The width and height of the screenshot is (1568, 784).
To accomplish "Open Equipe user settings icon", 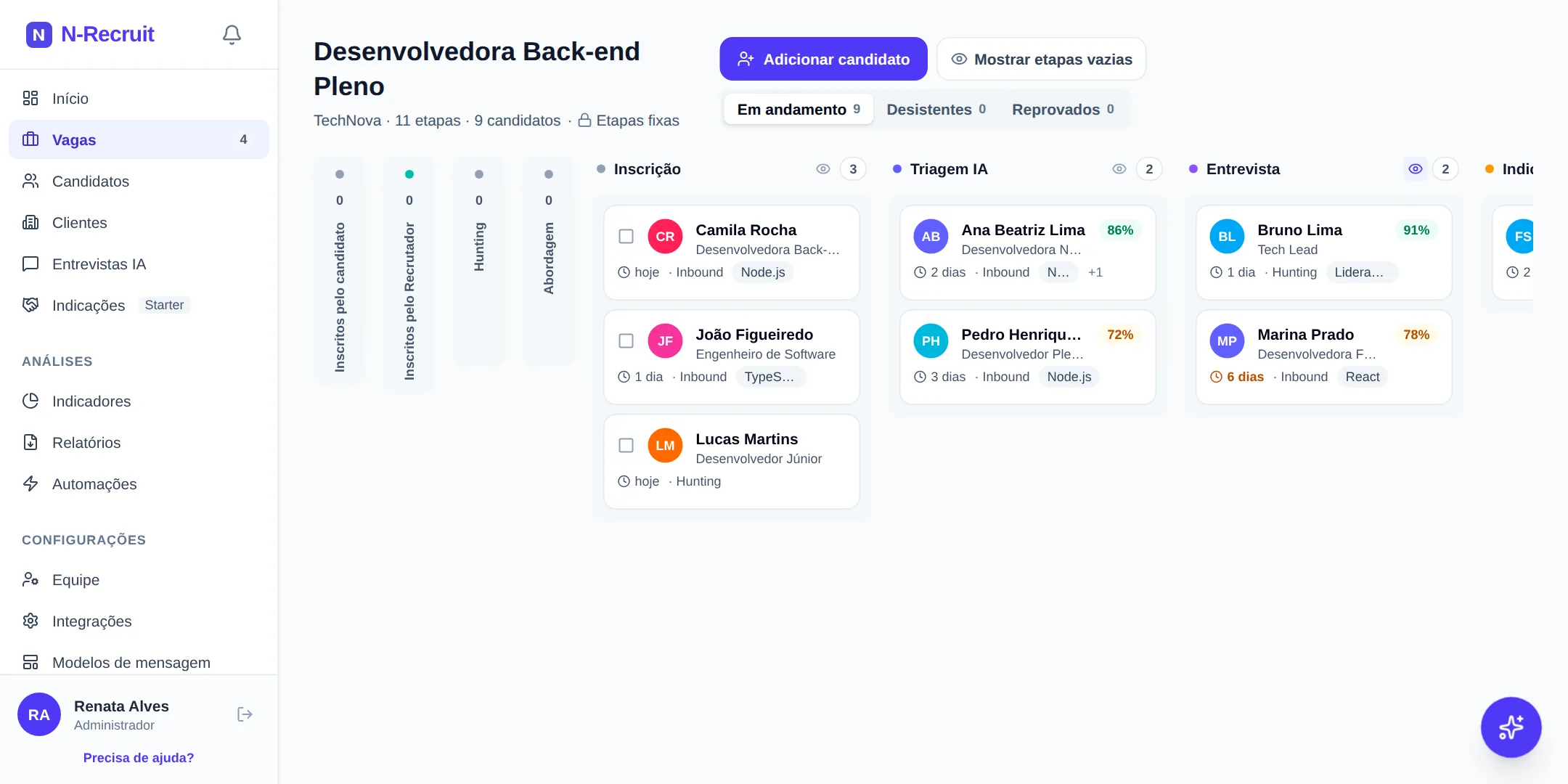I will tap(30, 579).
